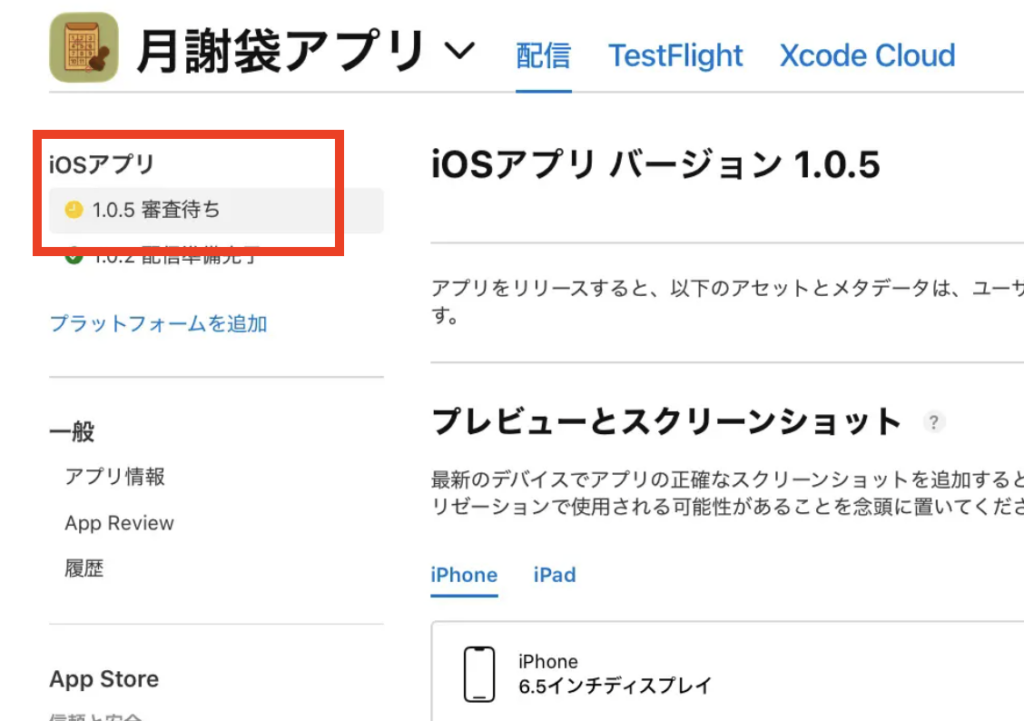Screen dimensions: 1024x721
Task: Switch to the 配信 tab
Action: coord(543,55)
